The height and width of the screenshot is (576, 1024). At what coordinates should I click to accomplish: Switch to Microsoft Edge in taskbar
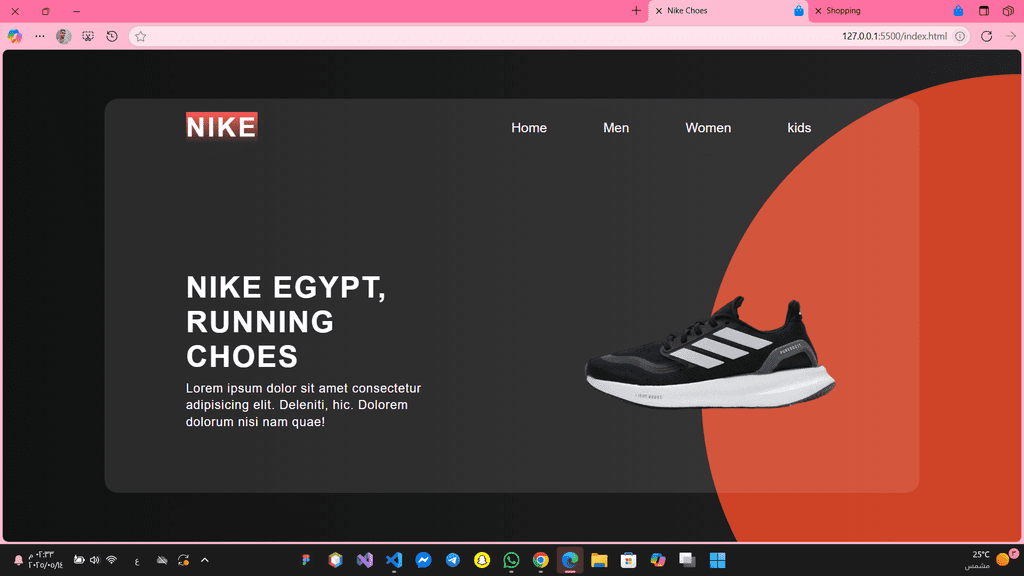569,560
